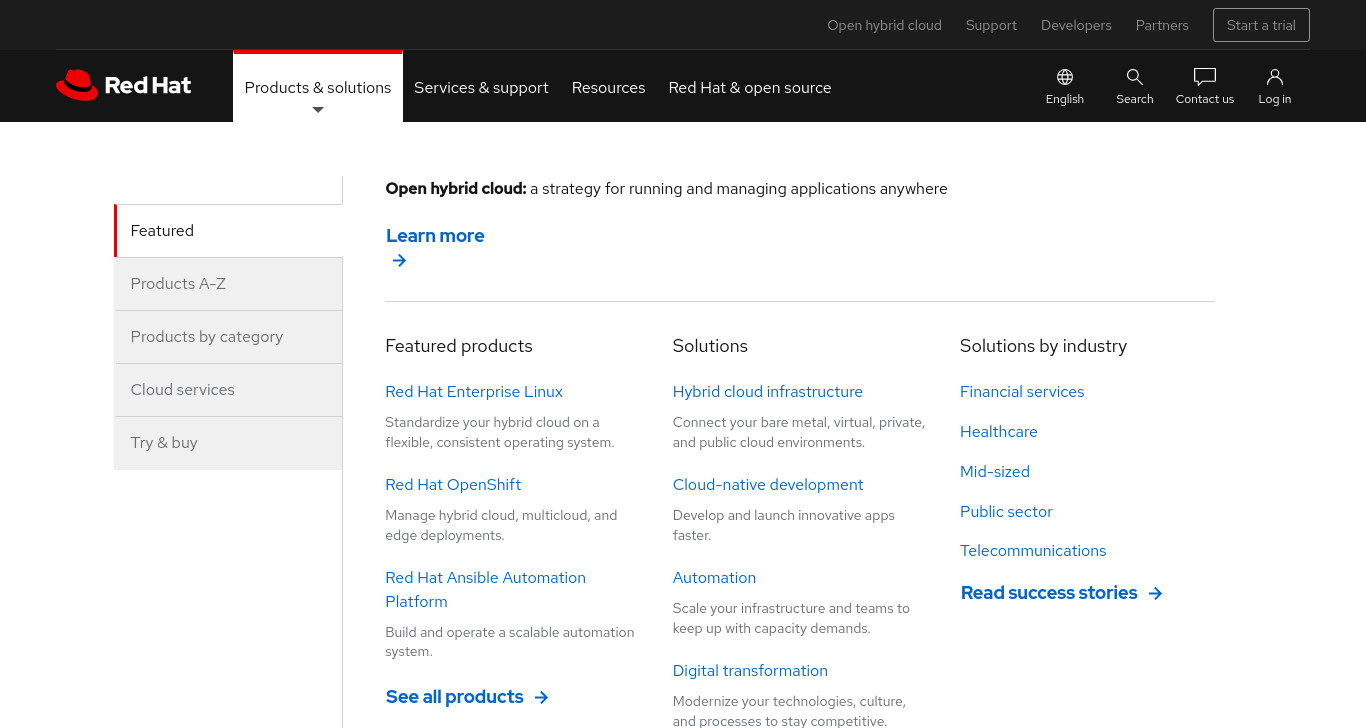This screenshot has height=728, width=1366.
Task: Open the Red Hat & open source menu
Action: point(750,87)
